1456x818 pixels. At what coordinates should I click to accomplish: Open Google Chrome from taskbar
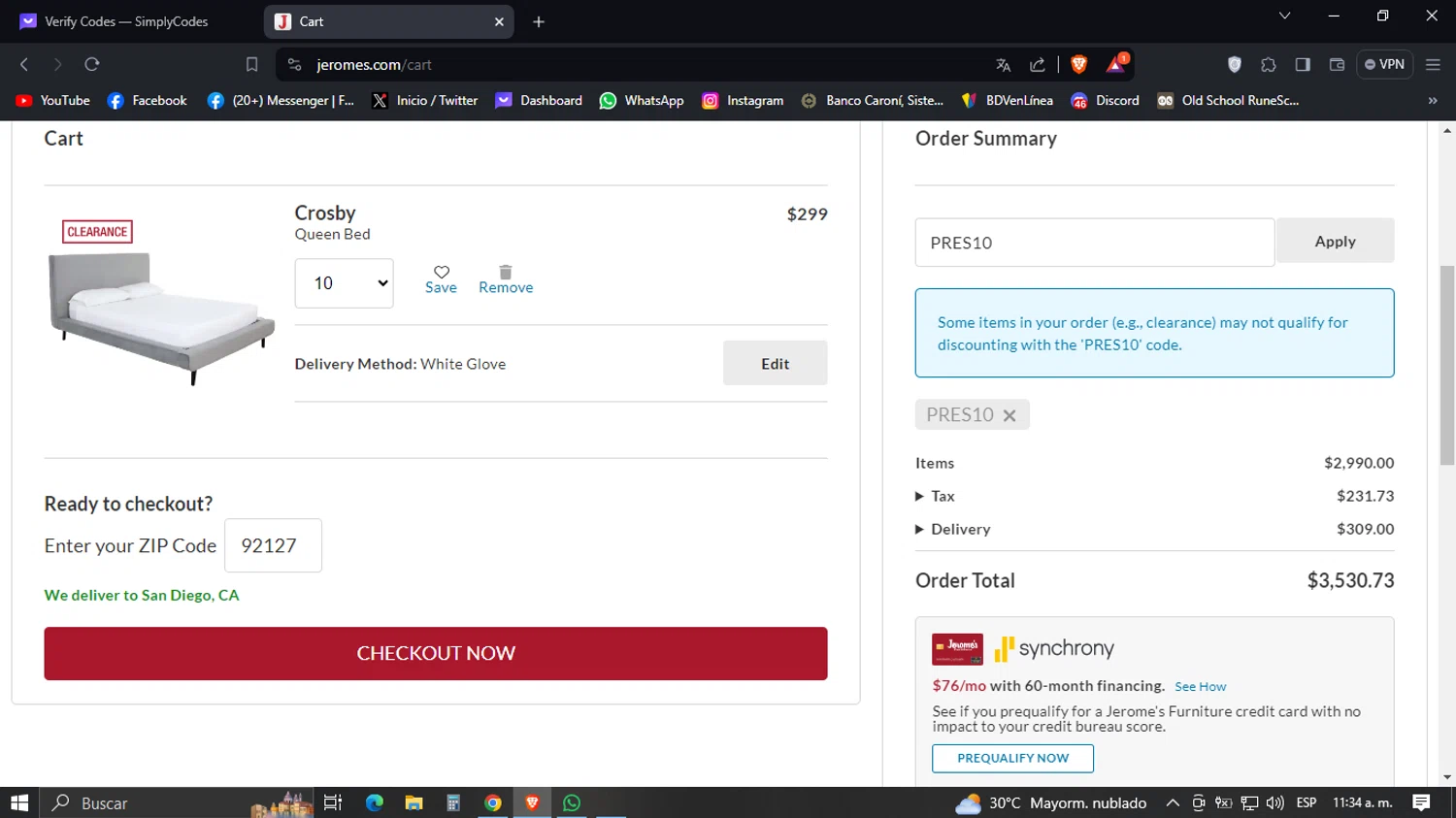pos(493,802)
